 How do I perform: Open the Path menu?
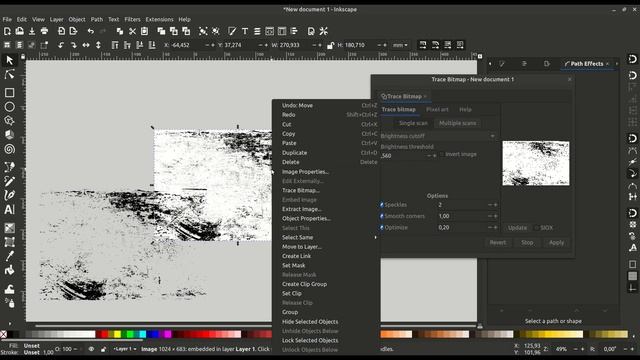tap(97, 19)
